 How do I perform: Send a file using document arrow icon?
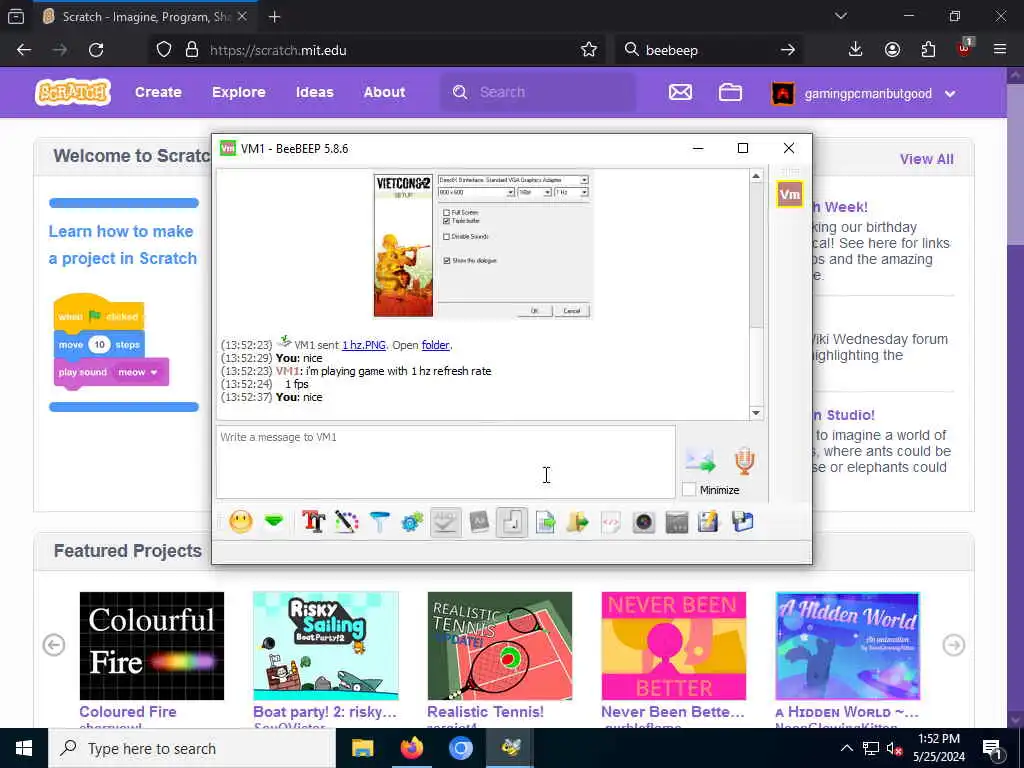[x=545, y=522]
